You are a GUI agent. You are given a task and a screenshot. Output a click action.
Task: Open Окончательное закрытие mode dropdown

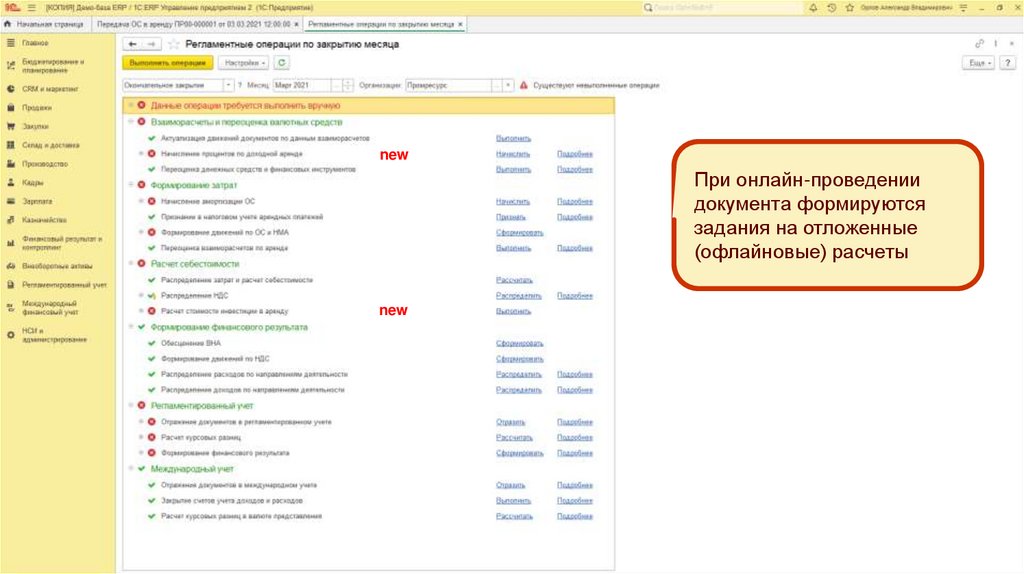point(229,86)
